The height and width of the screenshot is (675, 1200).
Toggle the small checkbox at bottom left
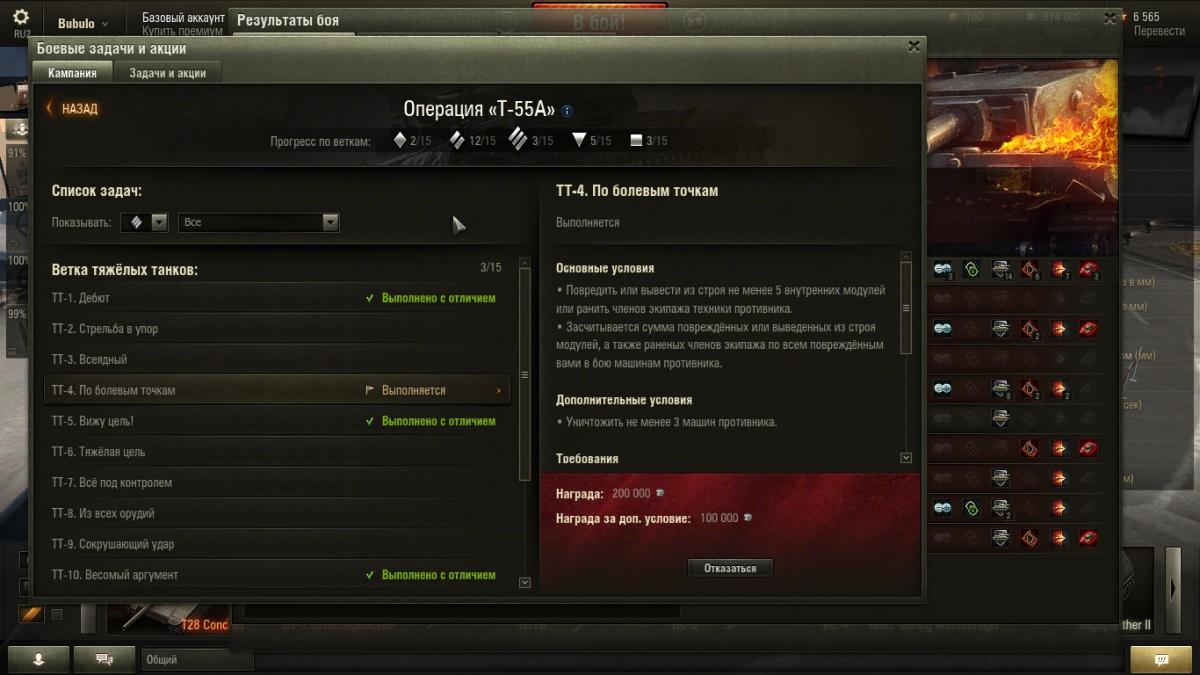[x=57, y=614]
